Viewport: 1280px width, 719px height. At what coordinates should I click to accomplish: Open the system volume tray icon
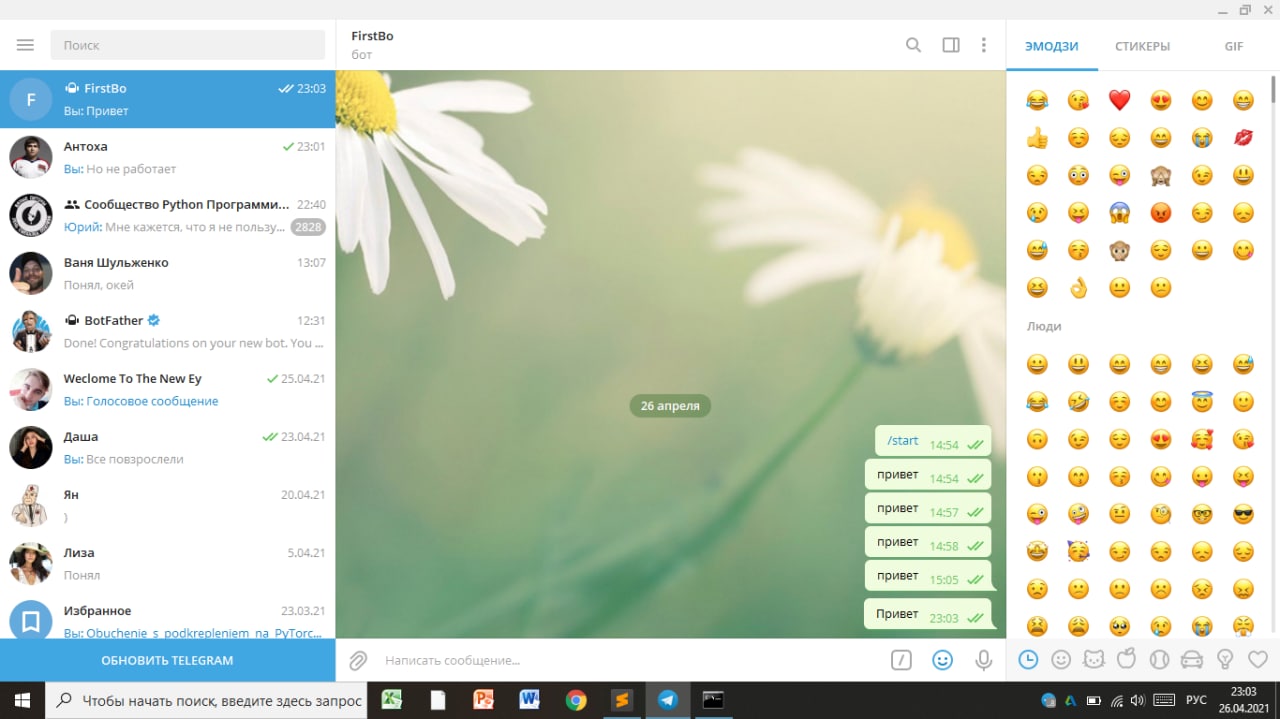point(1139,701)
